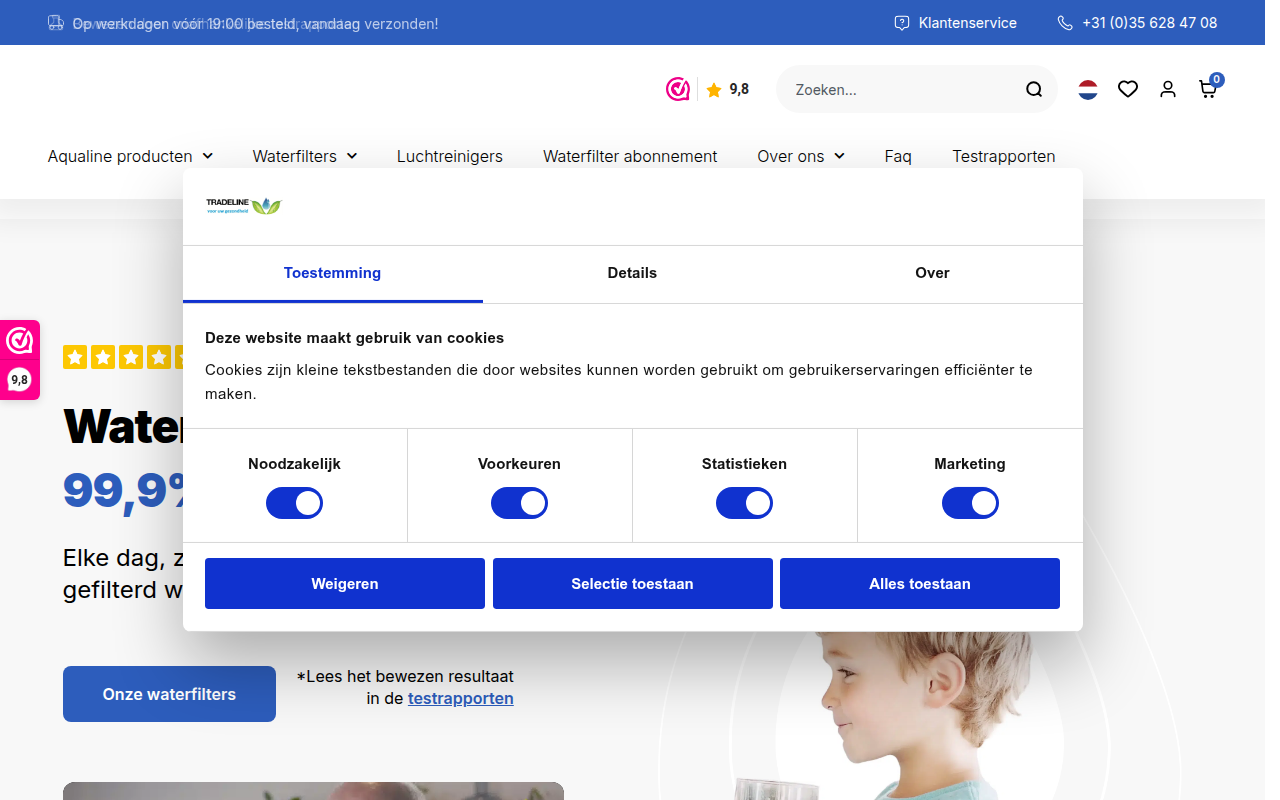
Task: Disable the Statistieken cookies switch
Action: (744, 503)
